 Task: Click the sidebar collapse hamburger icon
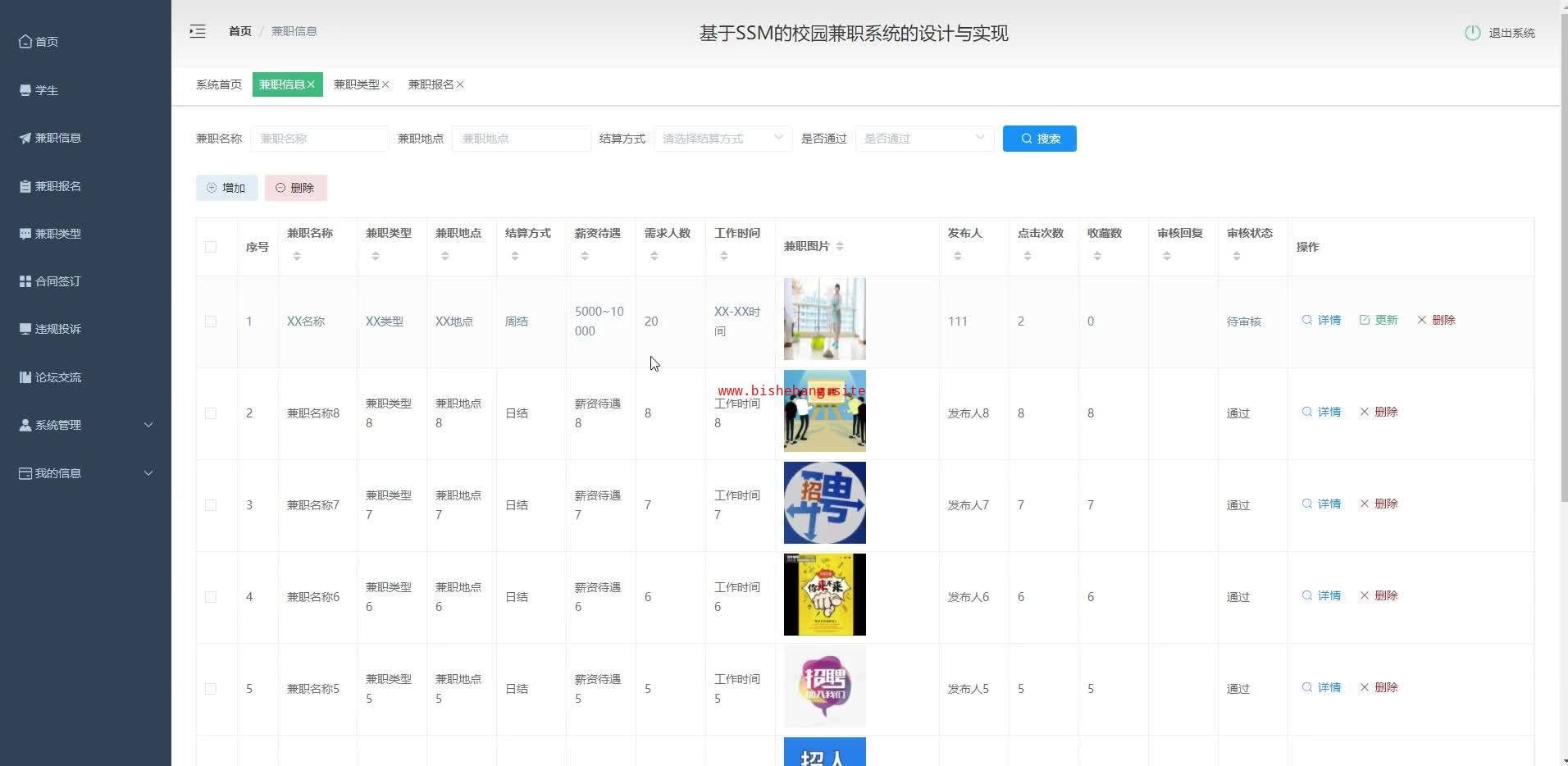click(198, 31)
